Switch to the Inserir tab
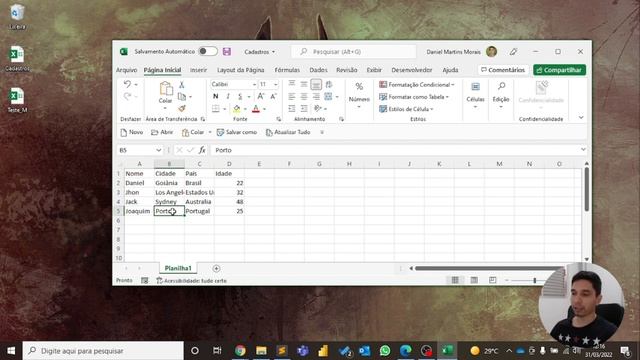Viewport: 640px width, 360px height. point(198,70)
